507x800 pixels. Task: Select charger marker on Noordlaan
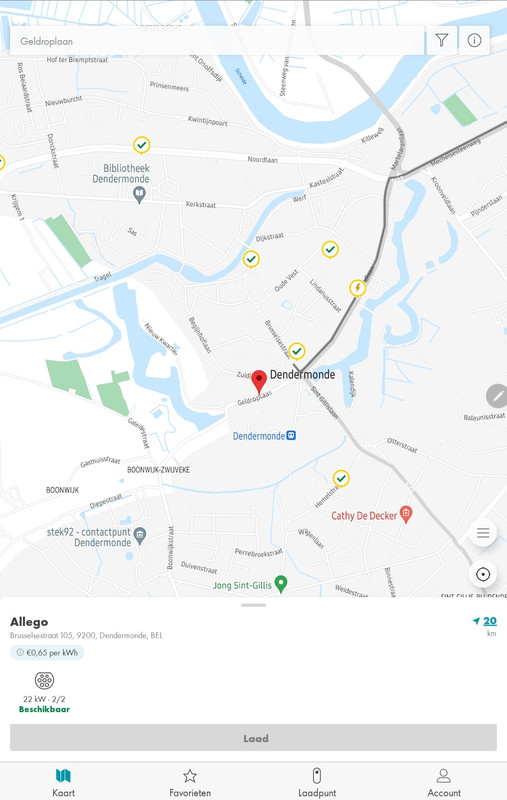click(x=142, y=145)
